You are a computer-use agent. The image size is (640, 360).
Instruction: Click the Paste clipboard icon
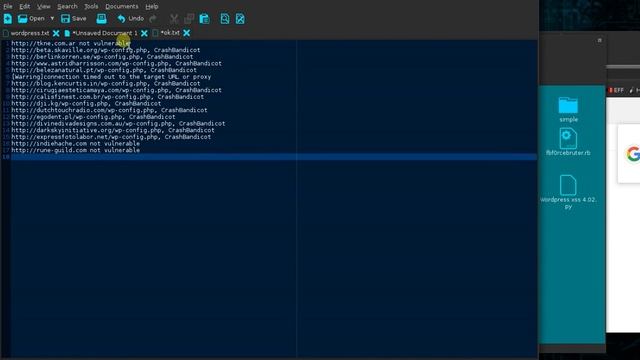204,19
